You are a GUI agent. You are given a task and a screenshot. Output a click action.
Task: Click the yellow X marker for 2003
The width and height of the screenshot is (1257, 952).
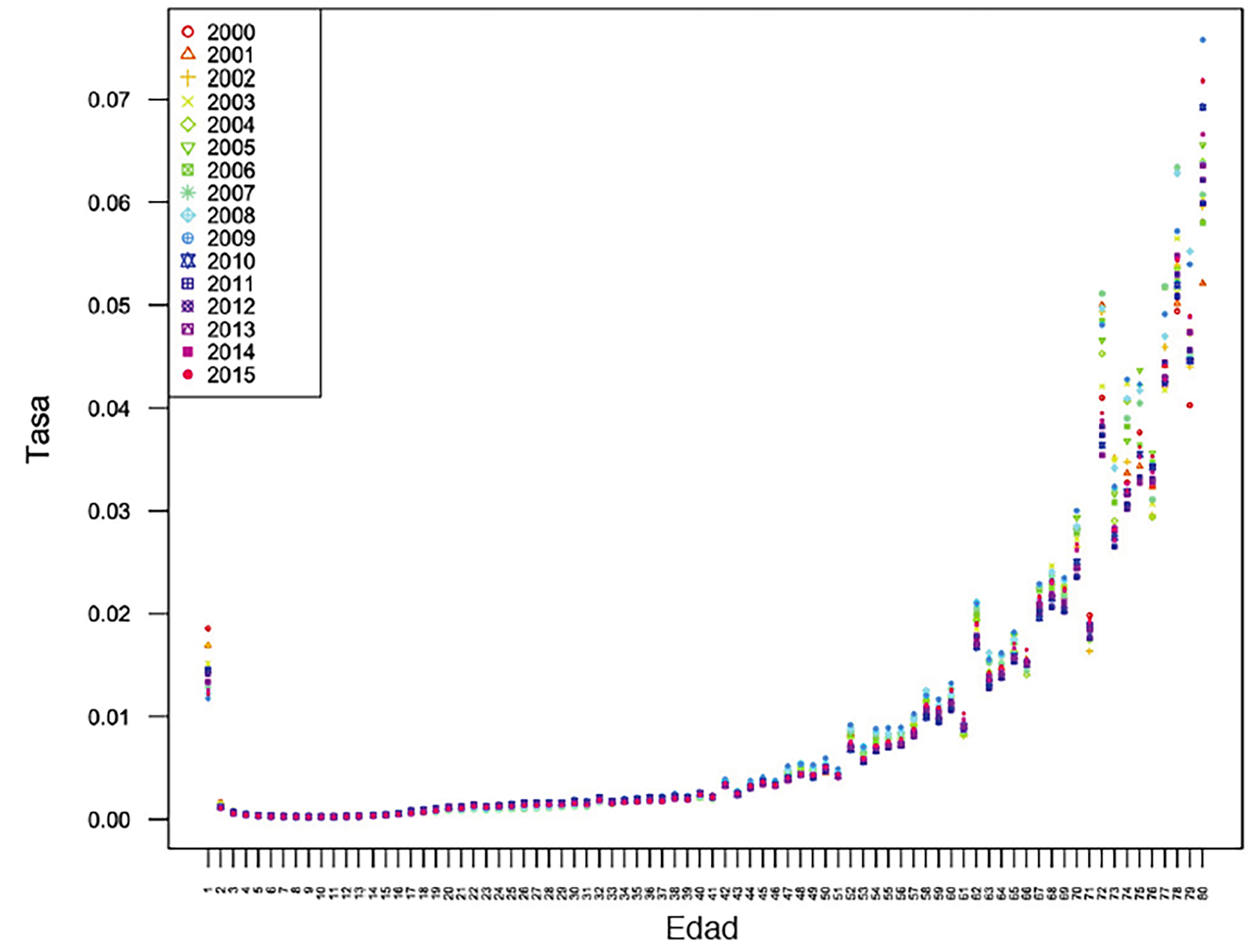pyautogui.click(x=188, y=102)
